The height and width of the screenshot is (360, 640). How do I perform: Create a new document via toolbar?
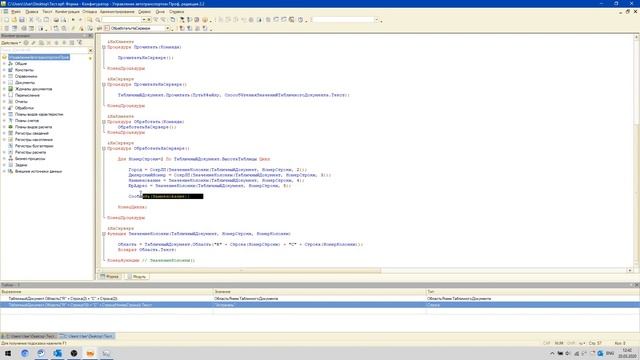6,20
